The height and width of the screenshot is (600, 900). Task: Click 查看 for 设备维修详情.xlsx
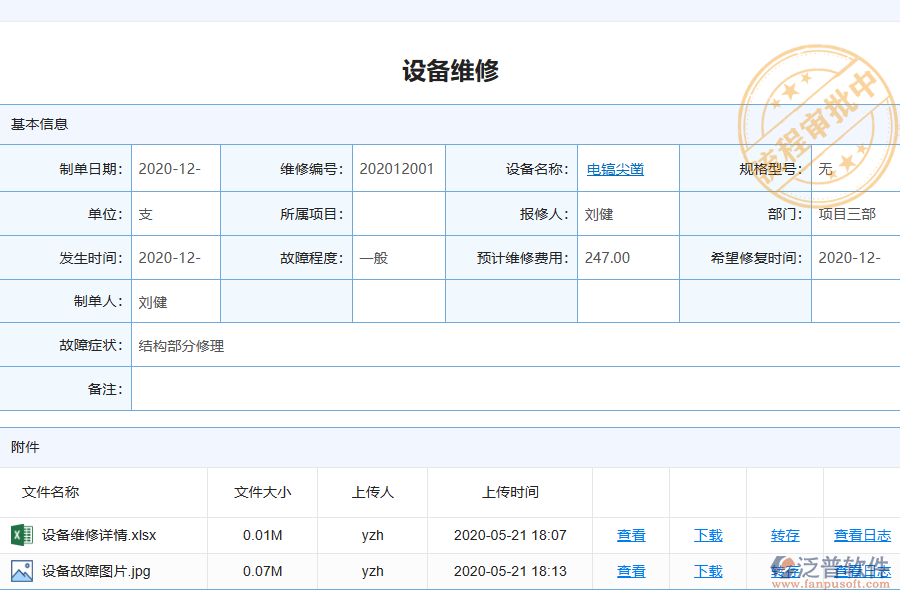point(631,535)
